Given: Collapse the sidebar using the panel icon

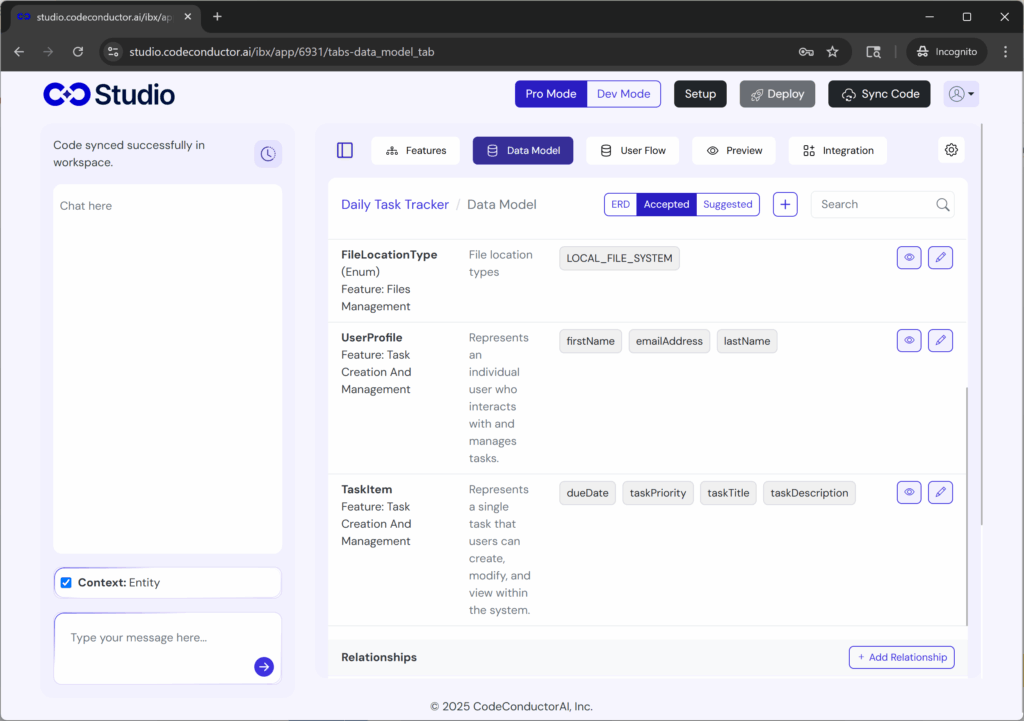Looking at the screenshot, I should click(x=344, y=149).
